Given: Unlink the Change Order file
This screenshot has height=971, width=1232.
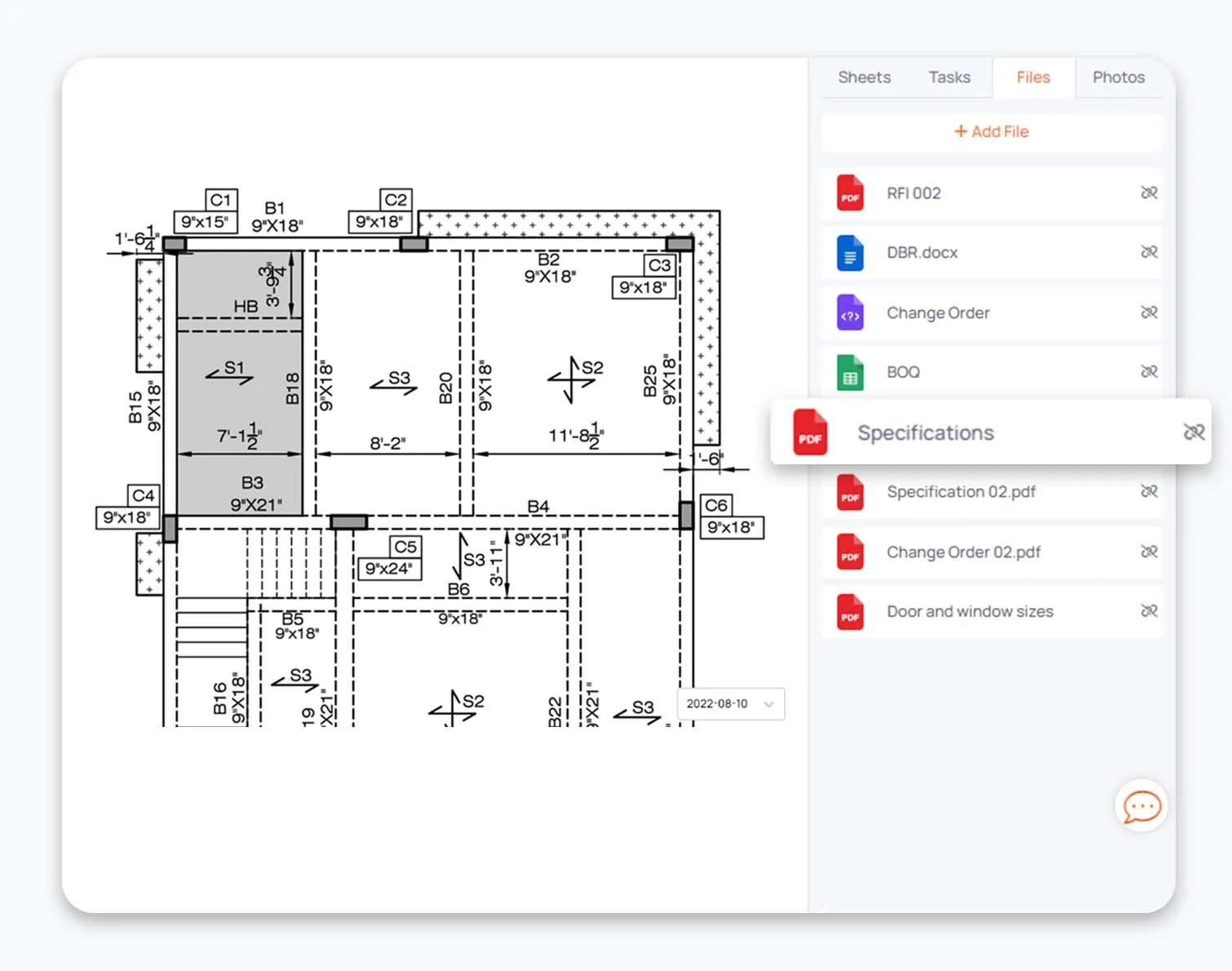Looking at the screenshot, I should pos(1149,313).
